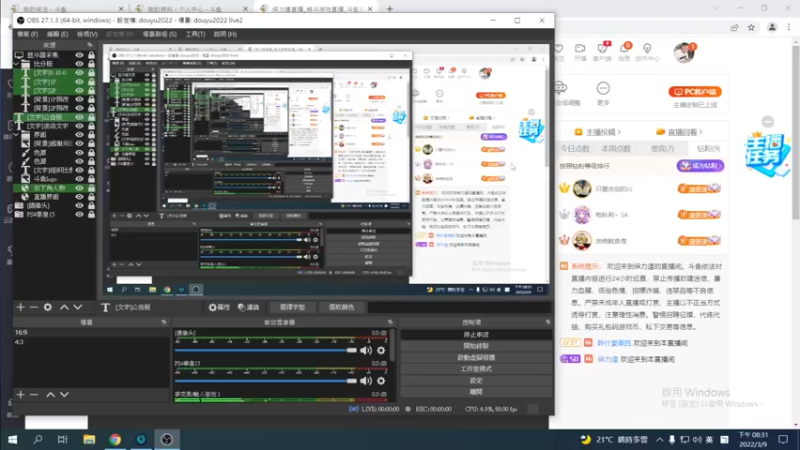Open 创作中心 lightbulb icon on Douyu
800x450 pixels.
coord(647,52)
